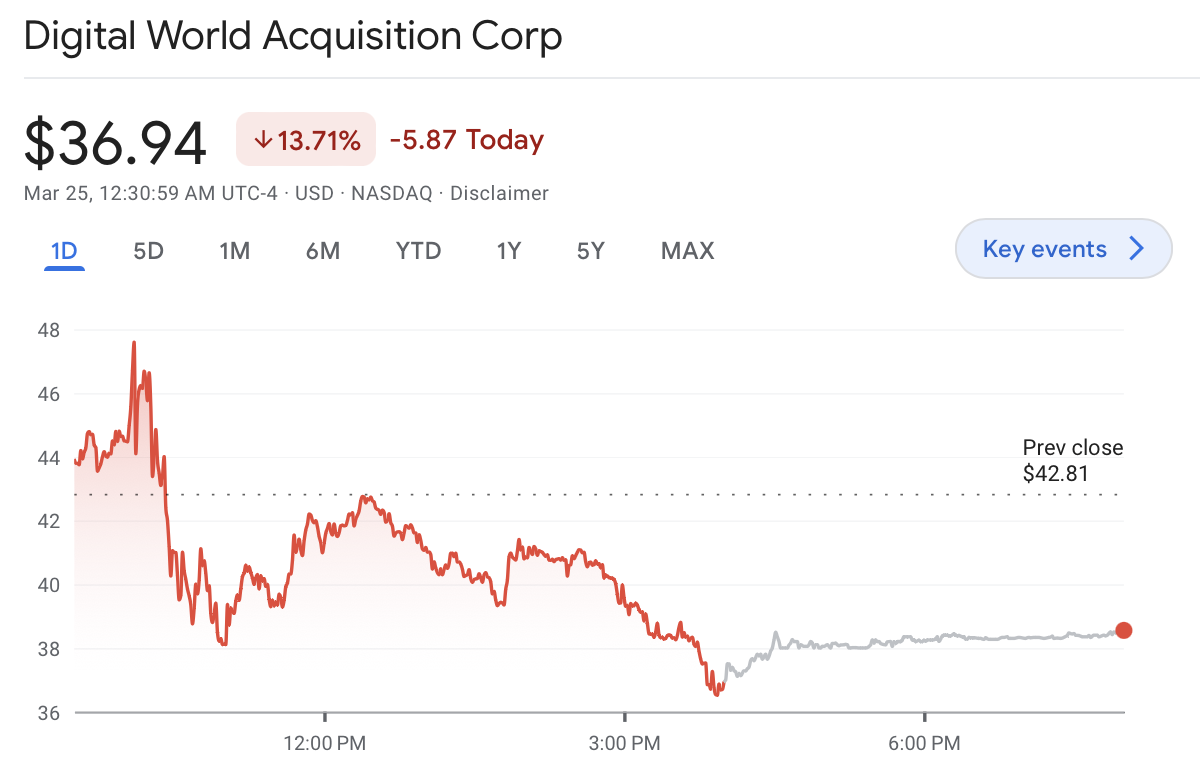Open the 1M price history view
The height and width of the screenshot is (780, 1200).
pos(234,251)
